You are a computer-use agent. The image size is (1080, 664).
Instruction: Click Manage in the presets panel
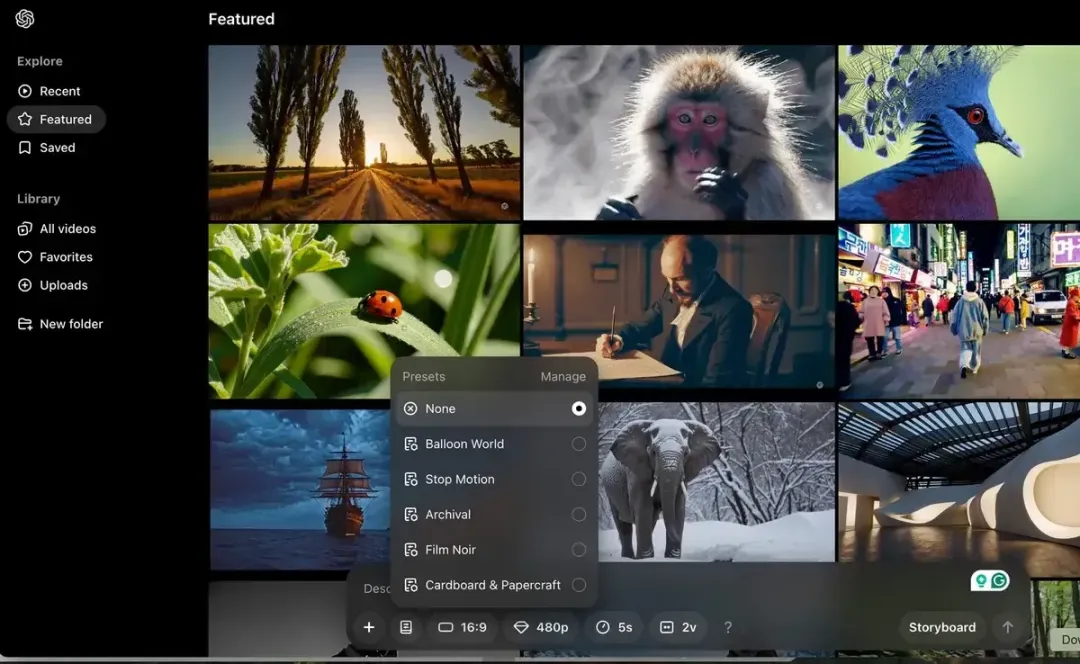pos(563,377)
